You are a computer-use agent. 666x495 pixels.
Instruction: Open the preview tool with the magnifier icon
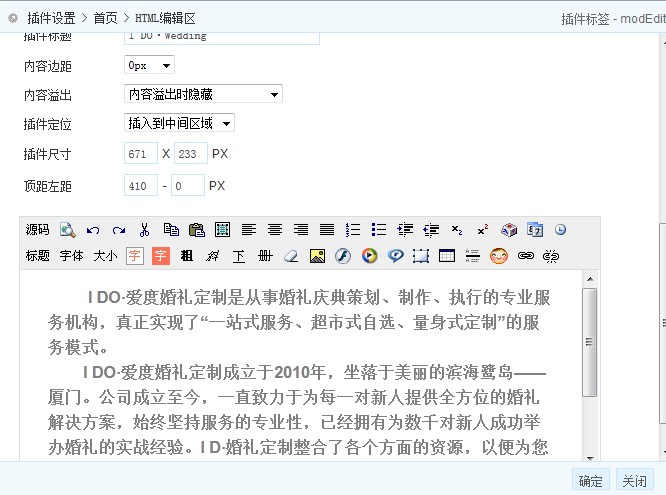click(68, 230)
